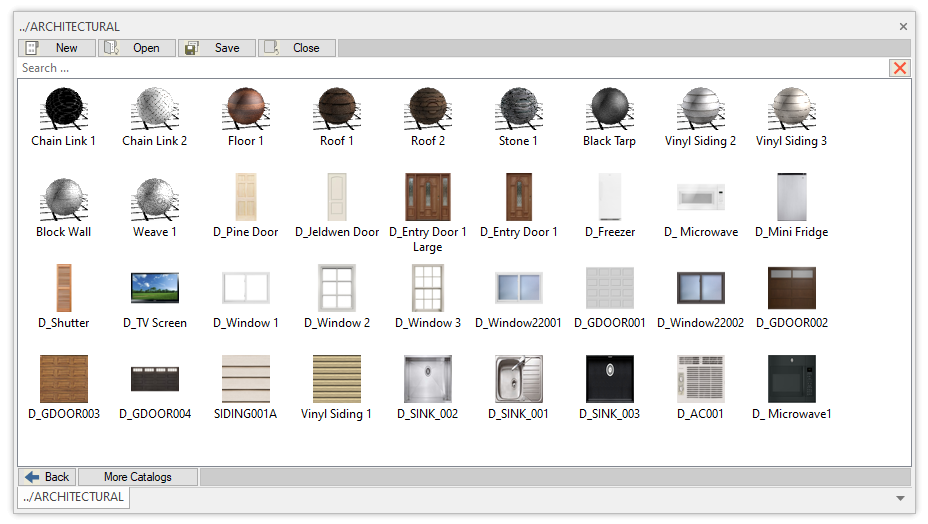The image size is (928, 524).
Task: Pick the D_Pine Door item
Action: [246, 198]
